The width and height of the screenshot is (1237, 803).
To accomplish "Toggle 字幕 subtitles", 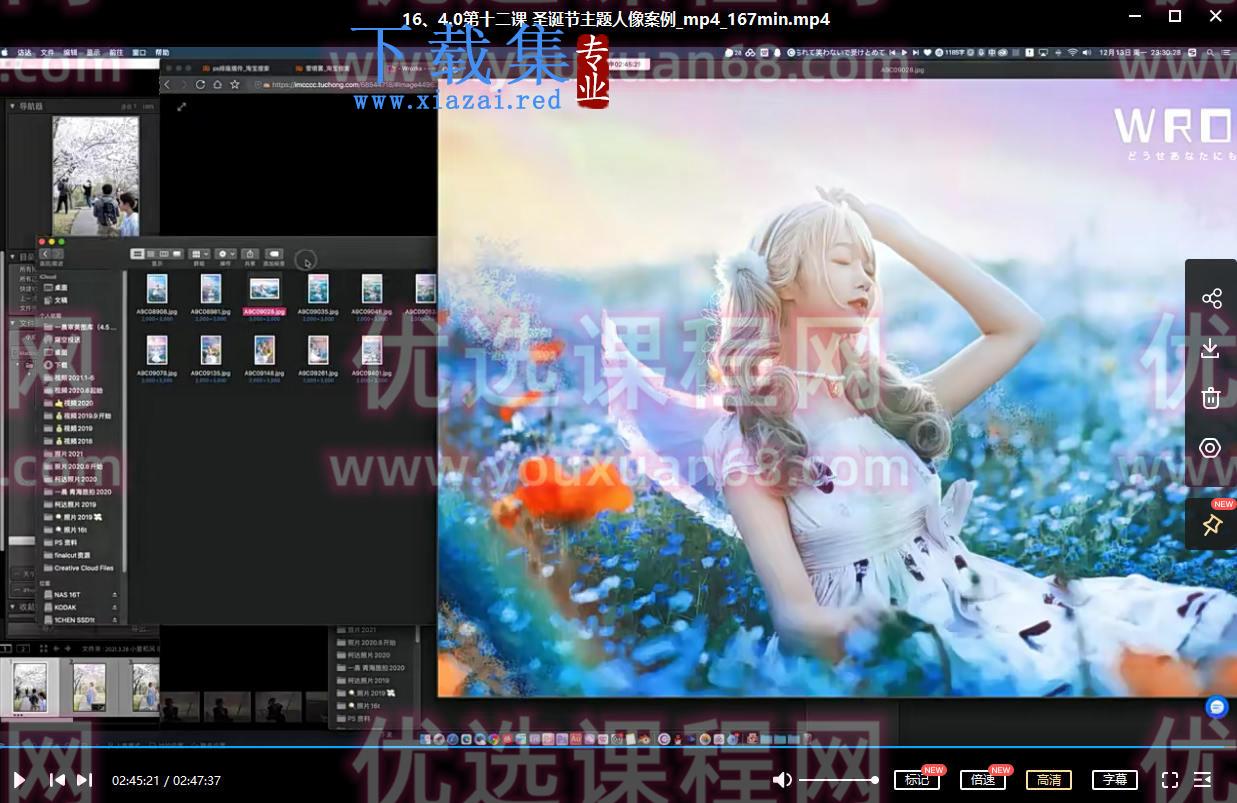I will tap(1114, 780).
